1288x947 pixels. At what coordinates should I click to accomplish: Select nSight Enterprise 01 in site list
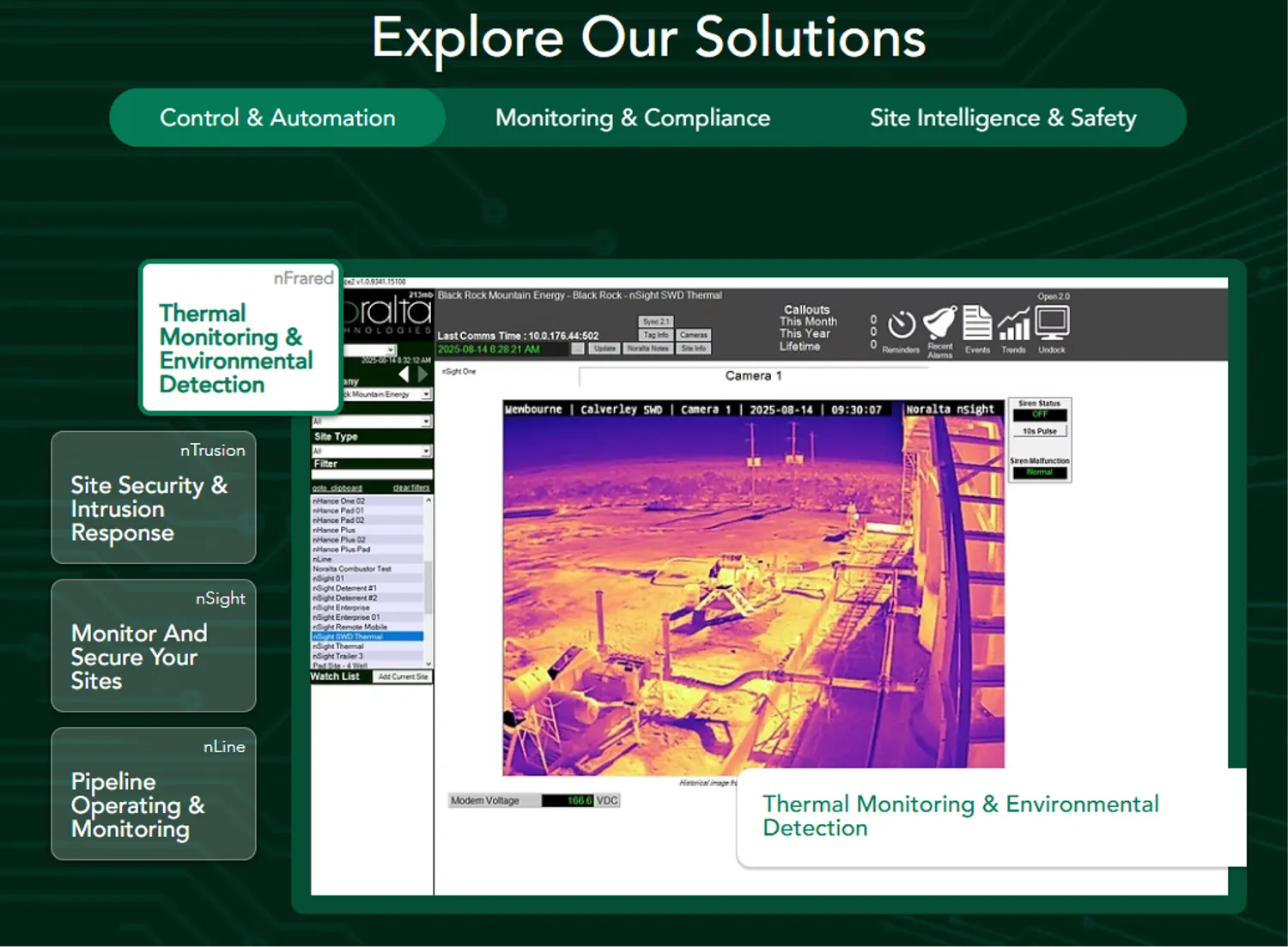(x=368, y=617)
